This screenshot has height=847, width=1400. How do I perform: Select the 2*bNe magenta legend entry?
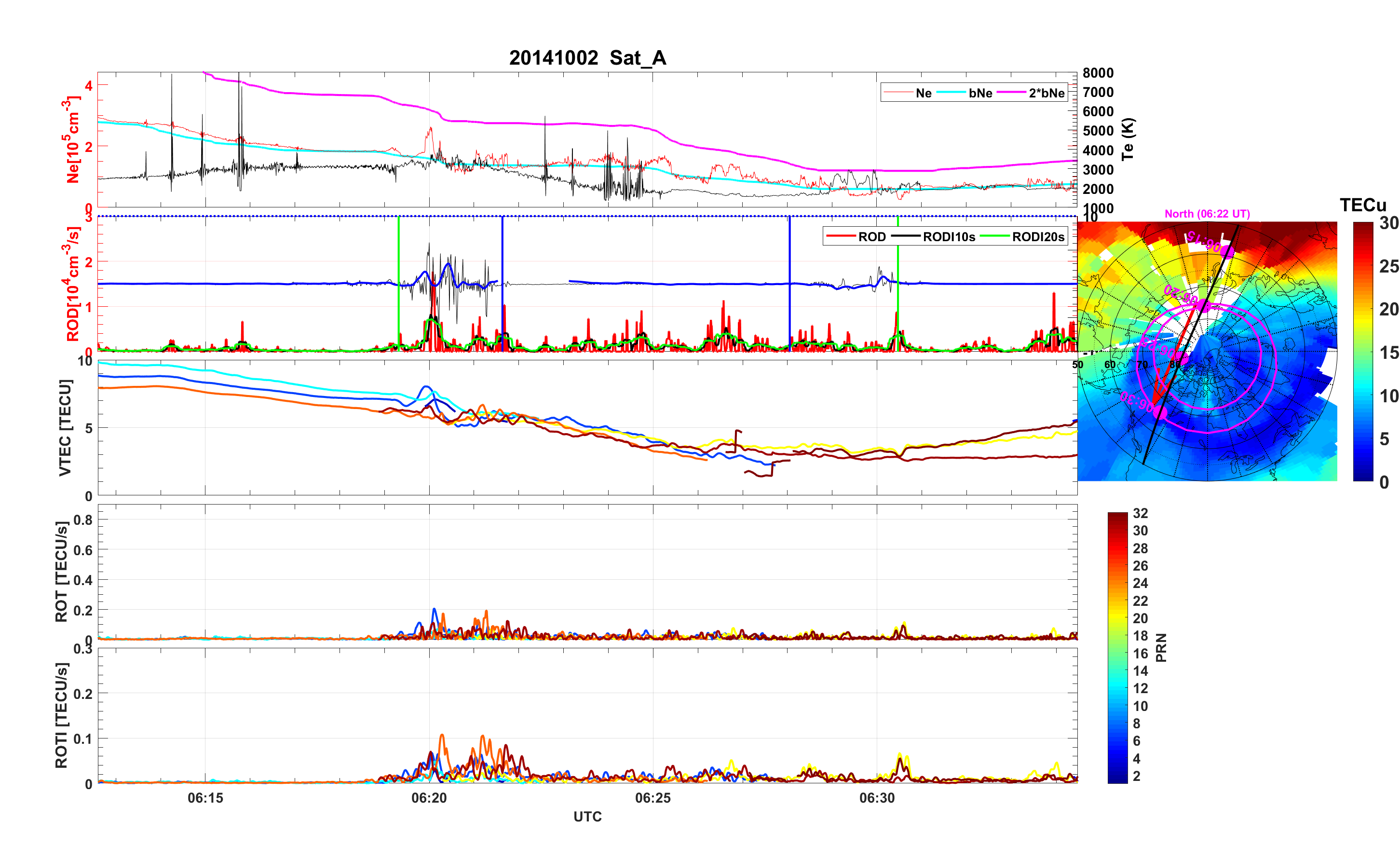(x=1046, y=93)
